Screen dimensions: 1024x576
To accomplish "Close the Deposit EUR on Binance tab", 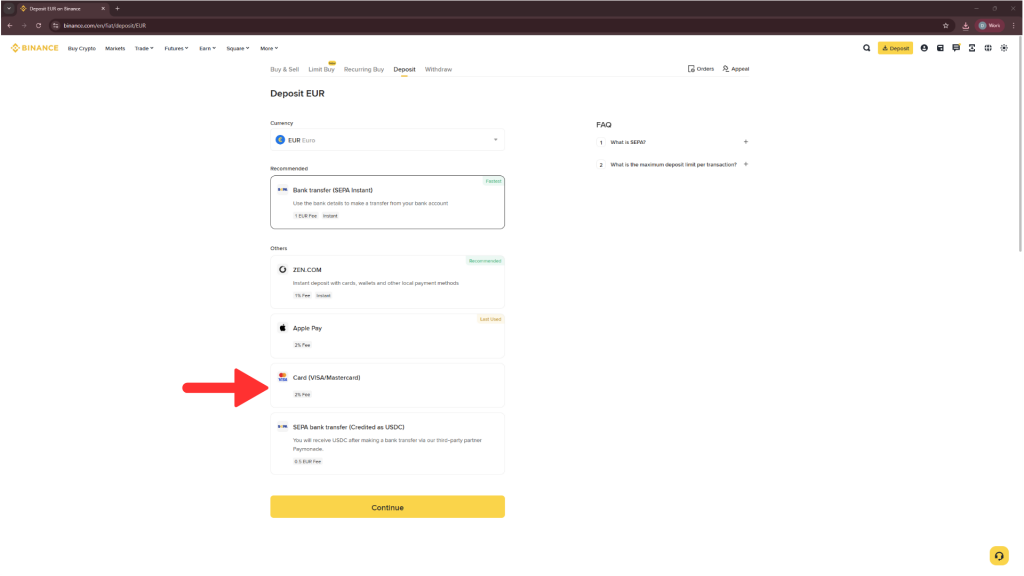I will [x=103, y=8].
